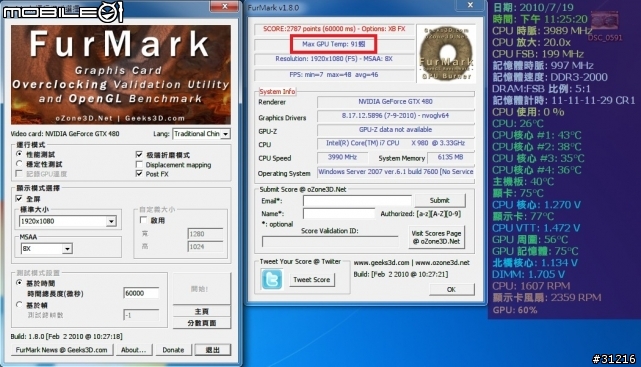Click the 顯示卡風扇: 2359 RPM gadget line
641x367 pixels.
click(x=547, y=298)
